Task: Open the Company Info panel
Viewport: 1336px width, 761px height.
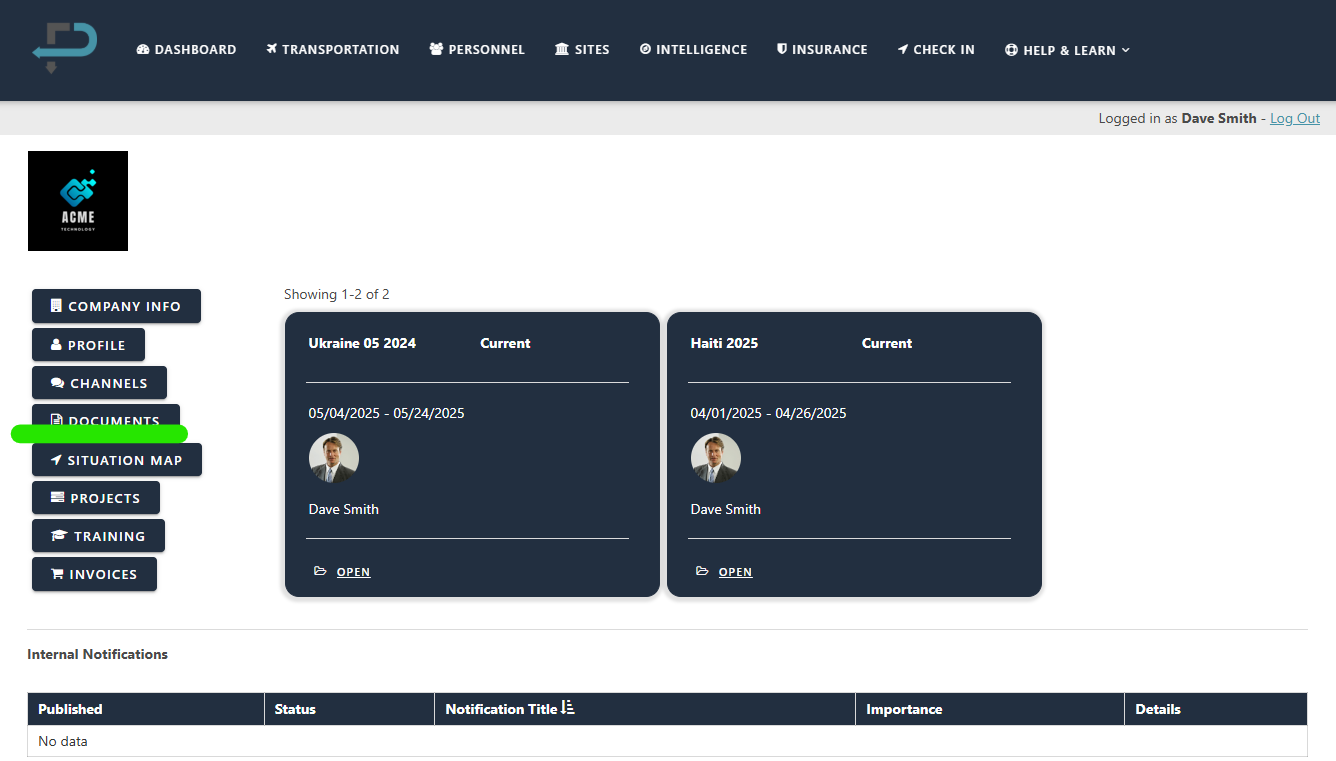Action: click(x=116, y=306)
